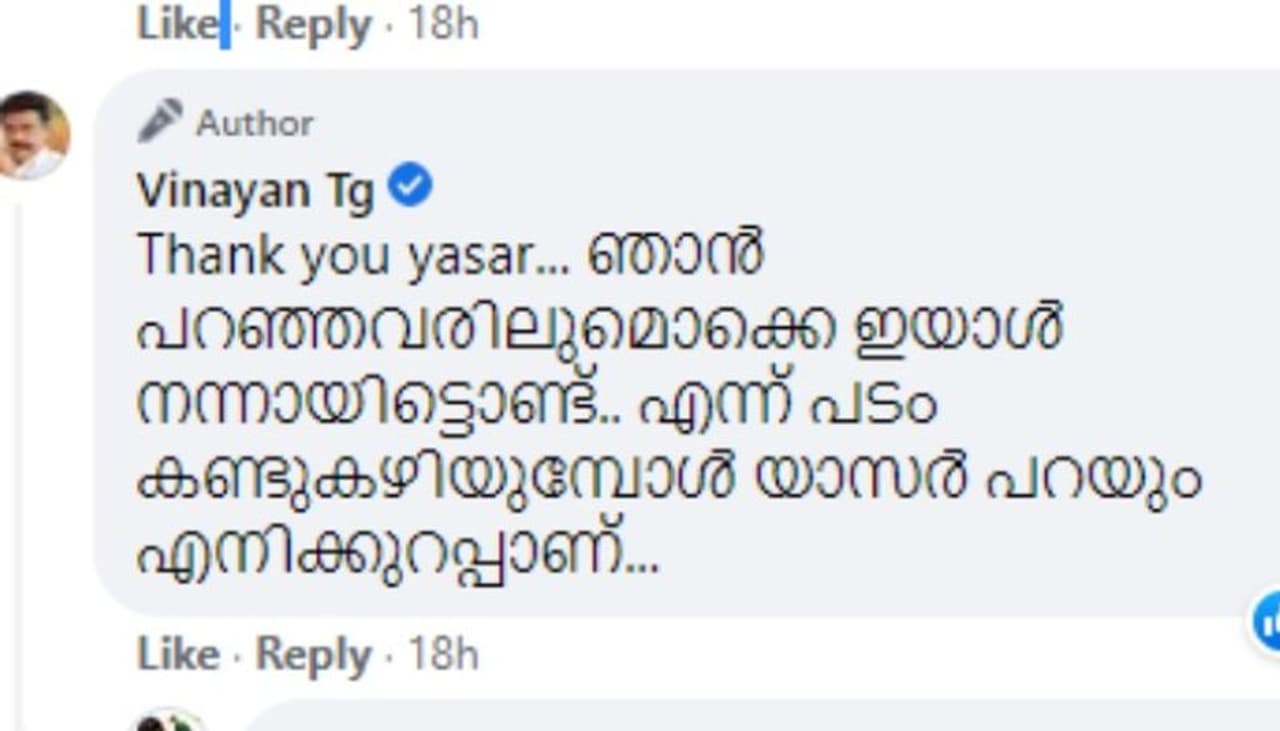Screen dimensions: 1280x731
Task: Open the Vinayan Tg profile name link
Action: (254, 190)
